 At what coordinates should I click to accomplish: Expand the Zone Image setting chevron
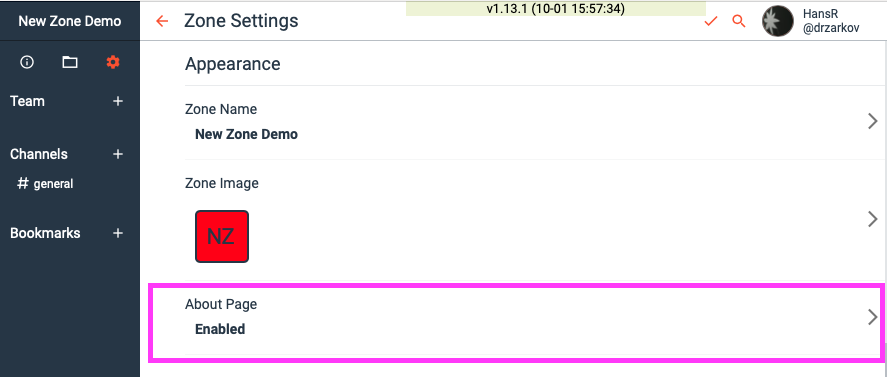pos(873,219)
